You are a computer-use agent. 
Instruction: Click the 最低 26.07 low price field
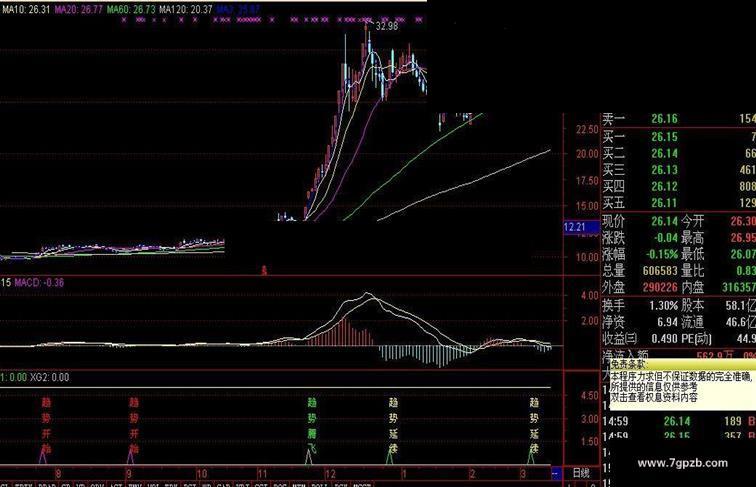718,254
